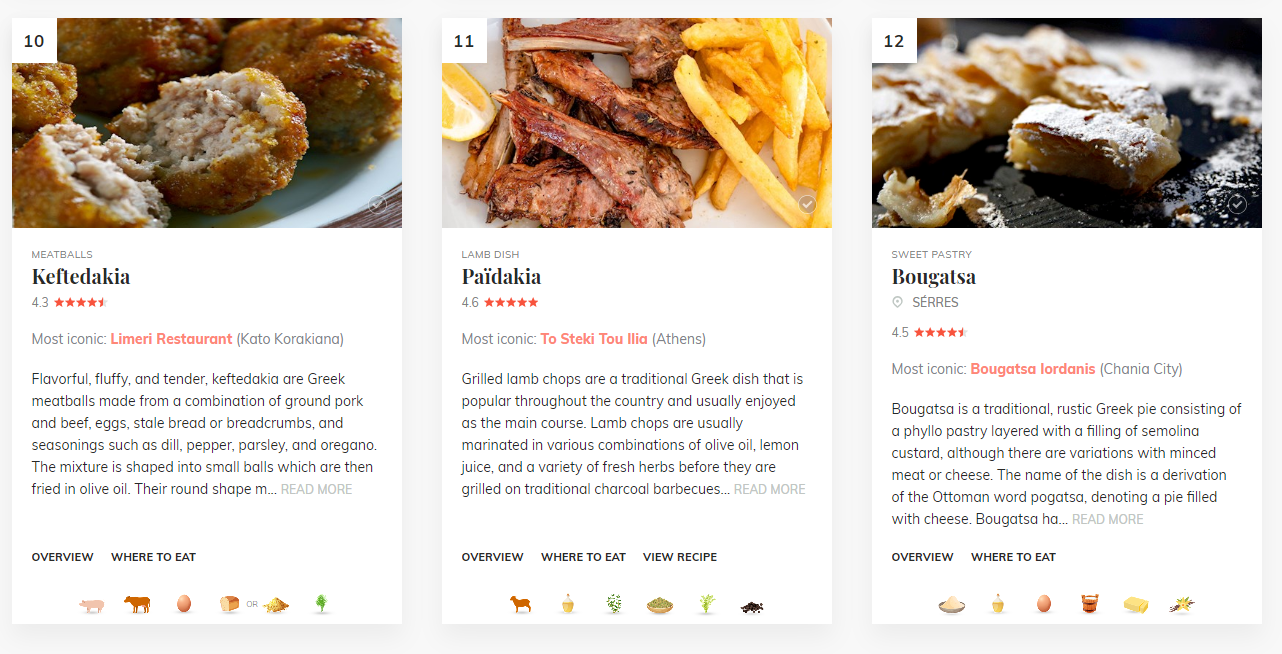
Task: Click the pork ingredient icon under Keftedakia
Action: (92, 605)
